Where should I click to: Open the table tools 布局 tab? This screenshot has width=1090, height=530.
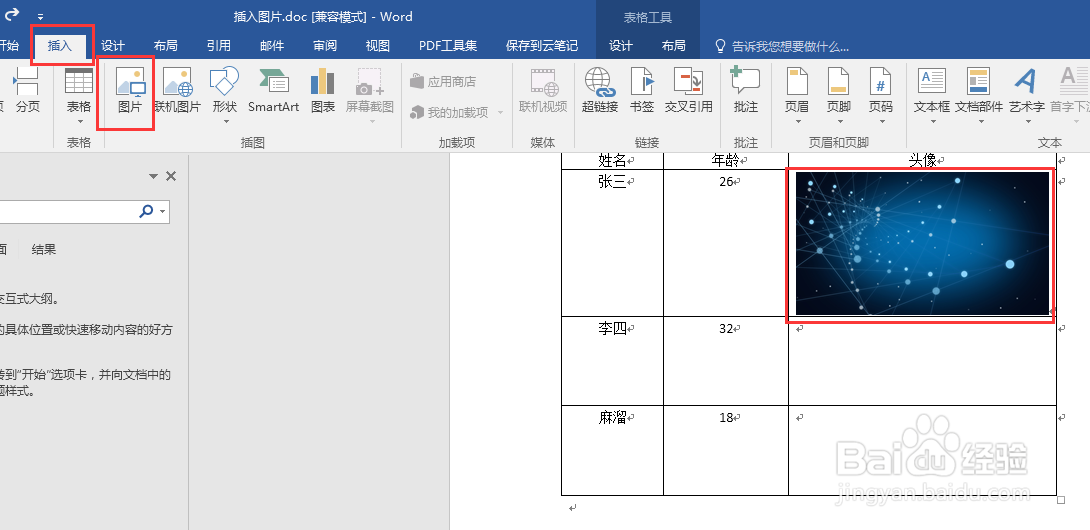(x=674, y=46)
